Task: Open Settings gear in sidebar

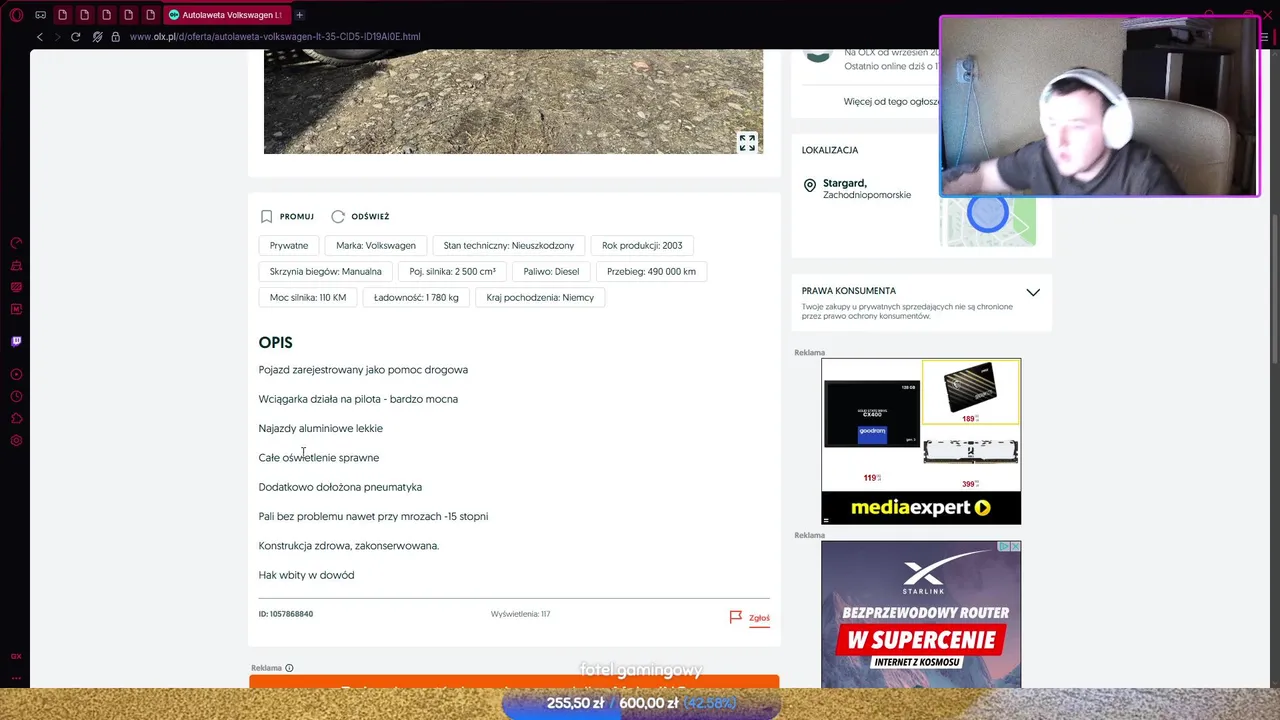Action: [16, 440]
